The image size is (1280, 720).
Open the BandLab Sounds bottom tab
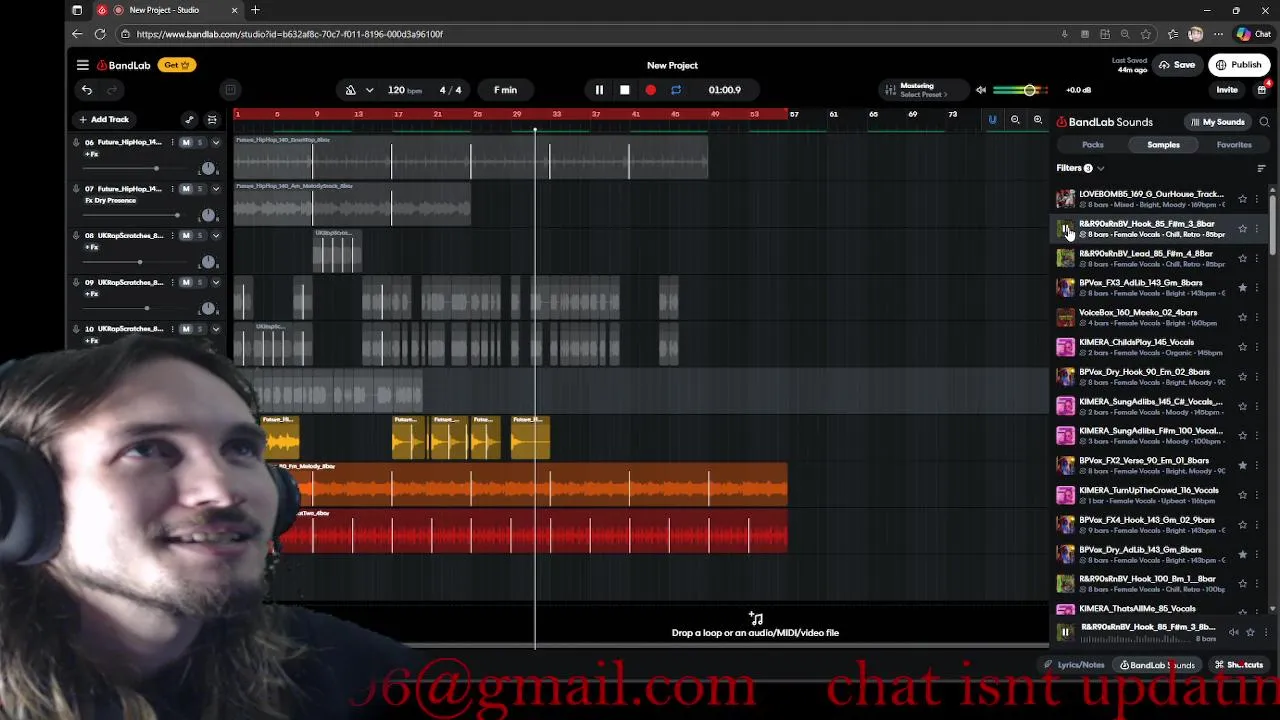[x=1158, y=665]
